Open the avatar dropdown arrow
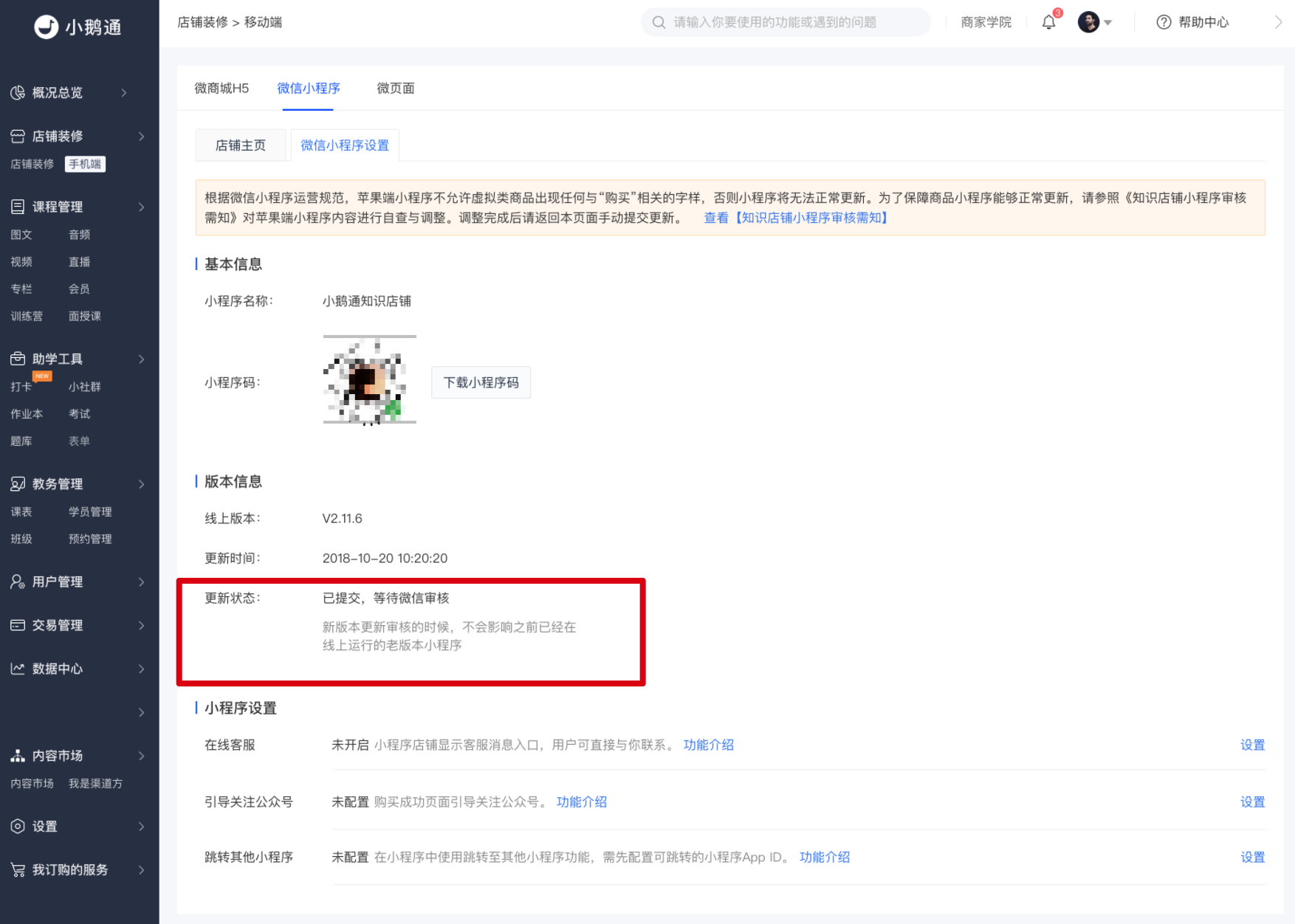This screenshot has width=1295, height=924. coord(1107,23)
